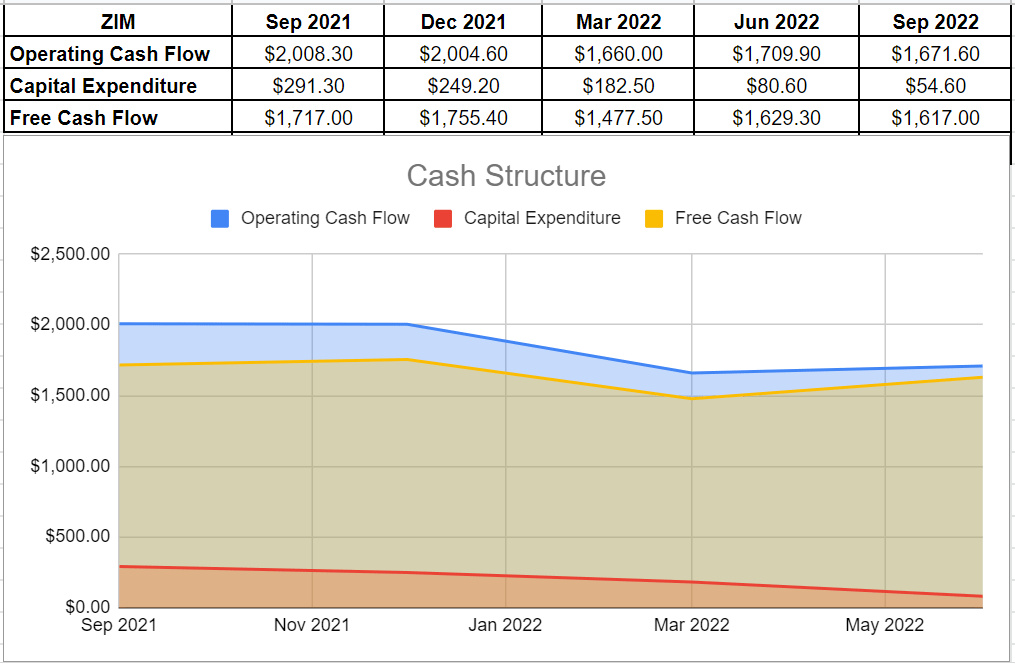This screenshot has width=1015, height=664.
Task: Click the red Capital Expenditure legend swatch
Action: [x=443, y=219]
